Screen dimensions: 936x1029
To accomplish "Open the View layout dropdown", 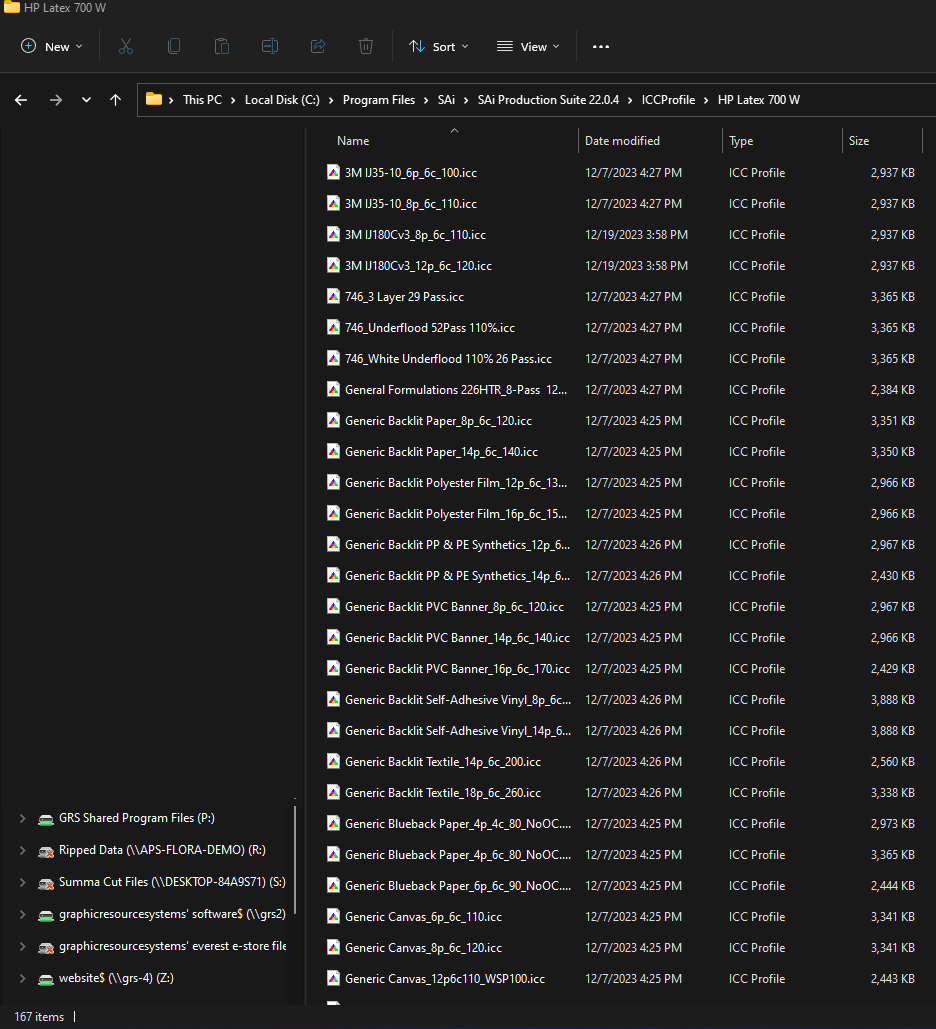I will [528, 47].
